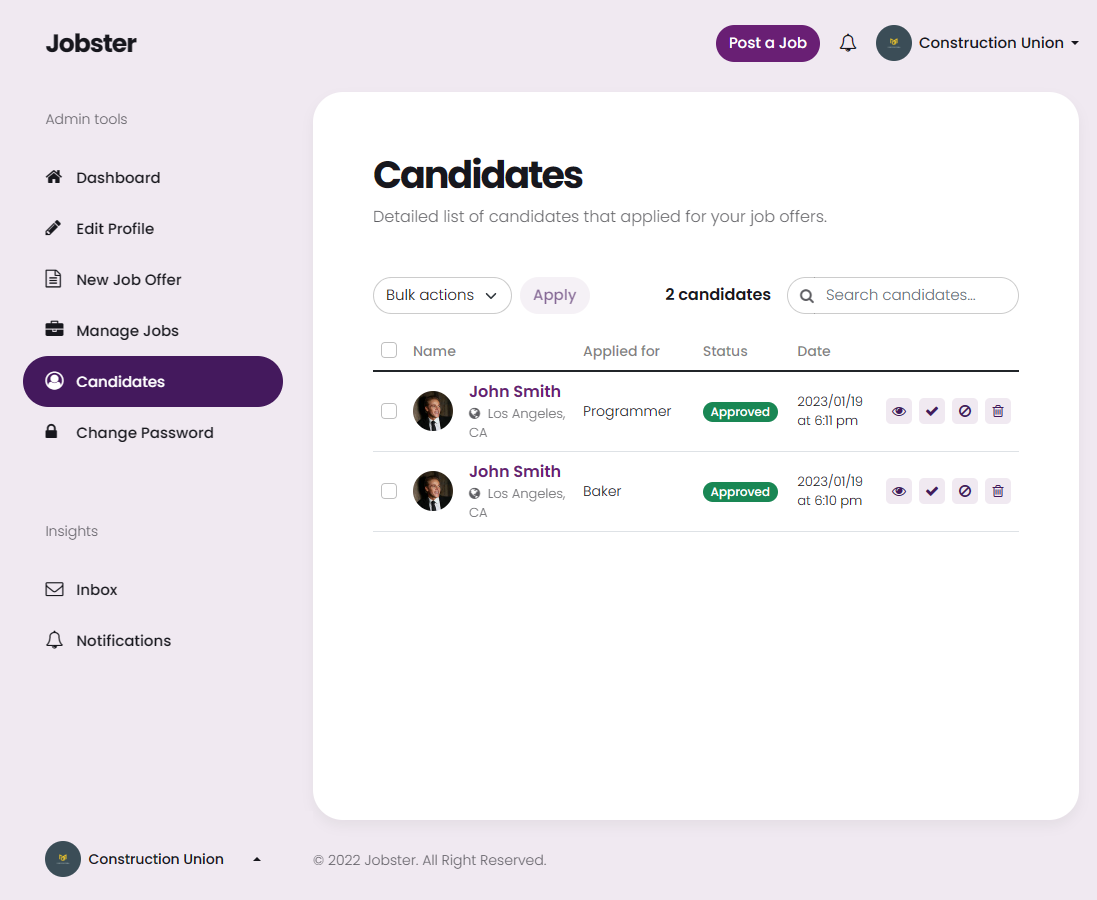
Task: View Programmer application with eye icon
Action: pyautogui.click(x=898, y=411)
